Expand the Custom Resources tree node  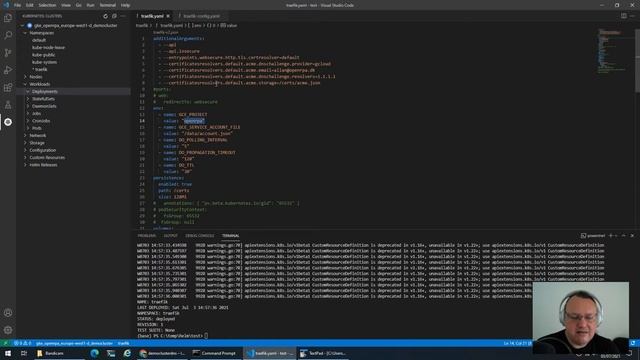point(25,158)
